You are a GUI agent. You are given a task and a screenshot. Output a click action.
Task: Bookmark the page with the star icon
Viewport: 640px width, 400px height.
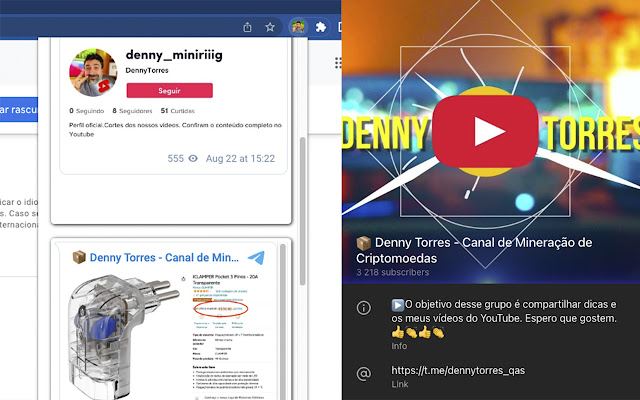point(270,27)
